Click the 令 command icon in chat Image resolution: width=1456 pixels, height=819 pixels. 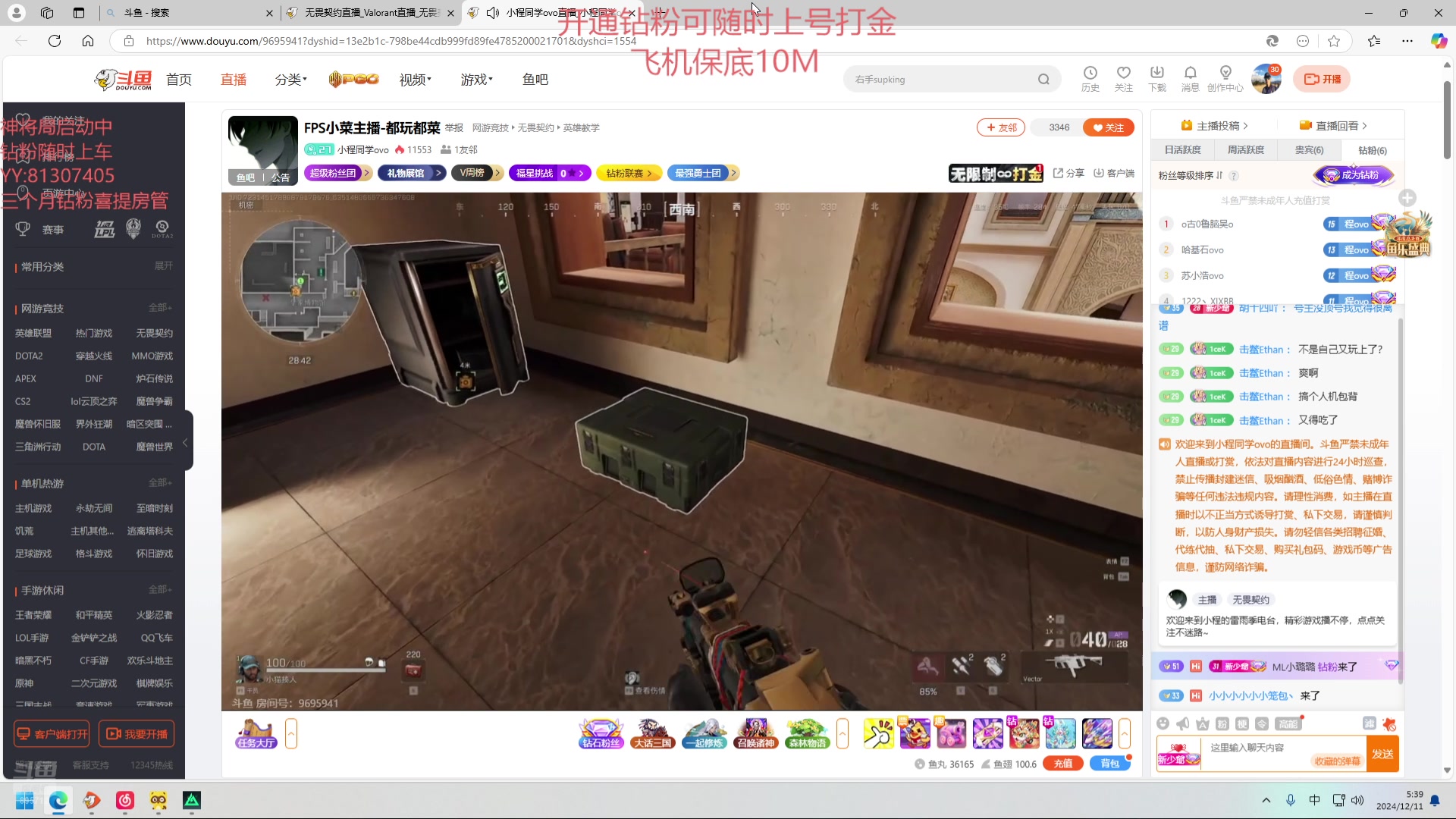[x=1261, y=723]
